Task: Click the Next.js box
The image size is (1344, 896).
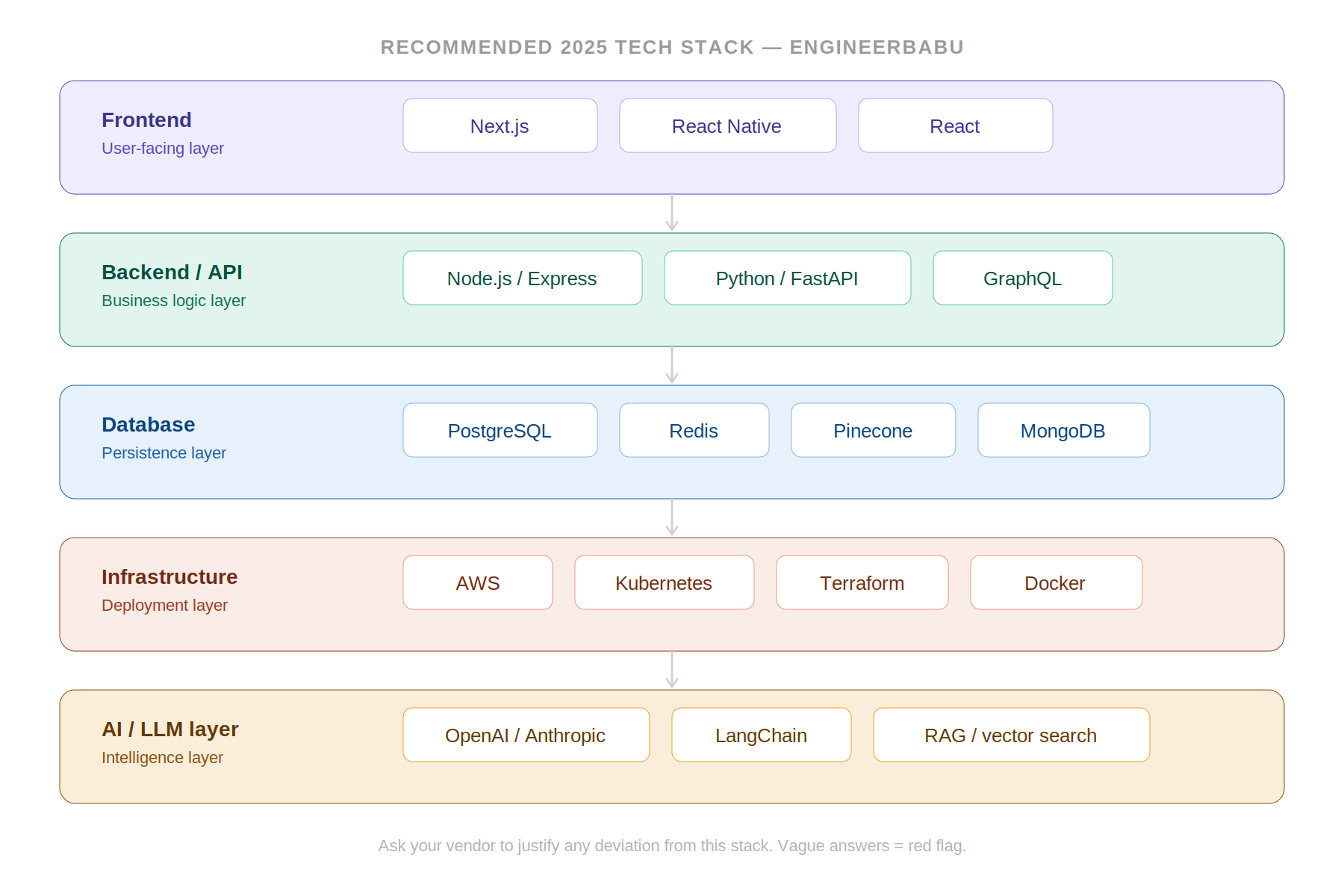Action: click(x=500, y=125)
